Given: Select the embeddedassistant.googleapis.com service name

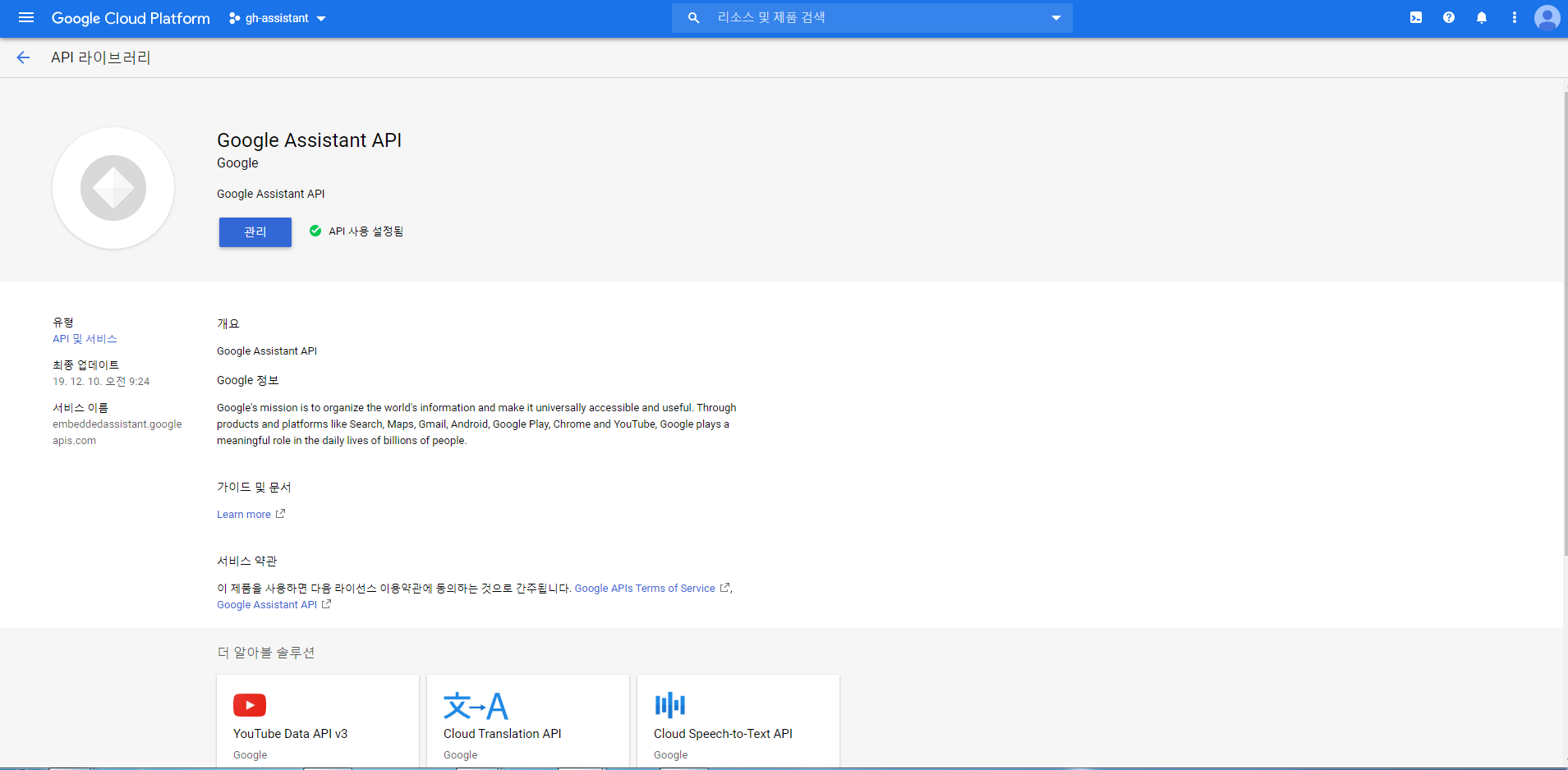Looking at the screenshot, I should tap(117, 432).
